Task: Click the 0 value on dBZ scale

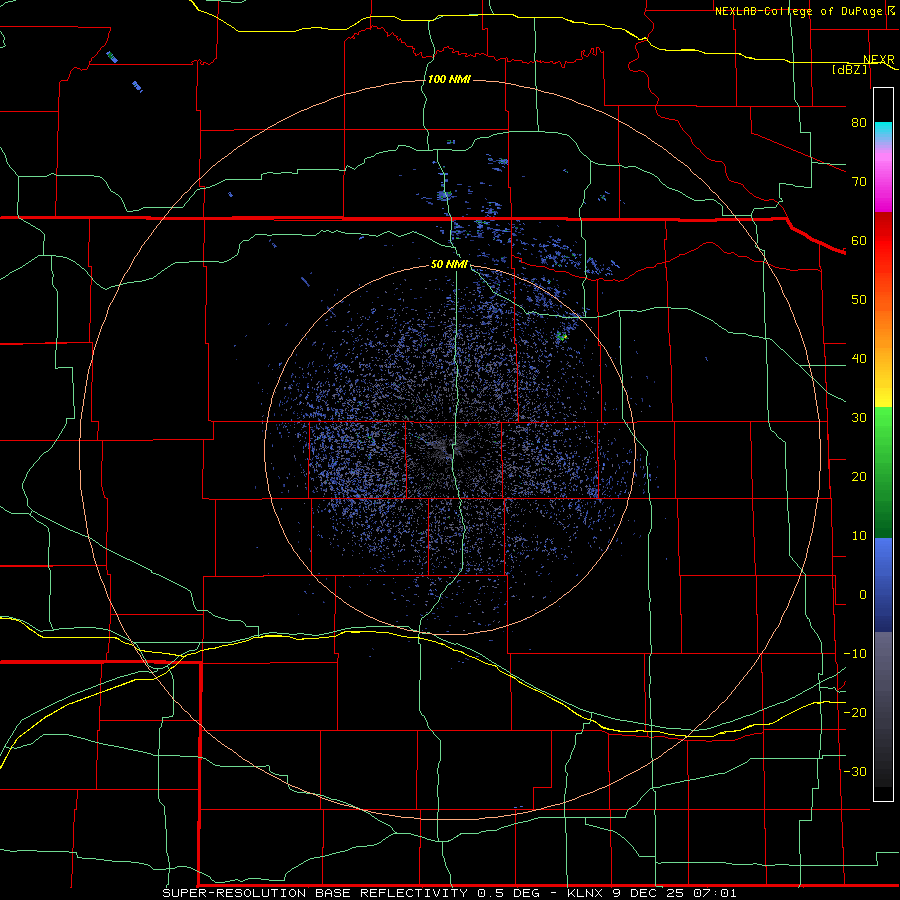Action: [863, 595]
